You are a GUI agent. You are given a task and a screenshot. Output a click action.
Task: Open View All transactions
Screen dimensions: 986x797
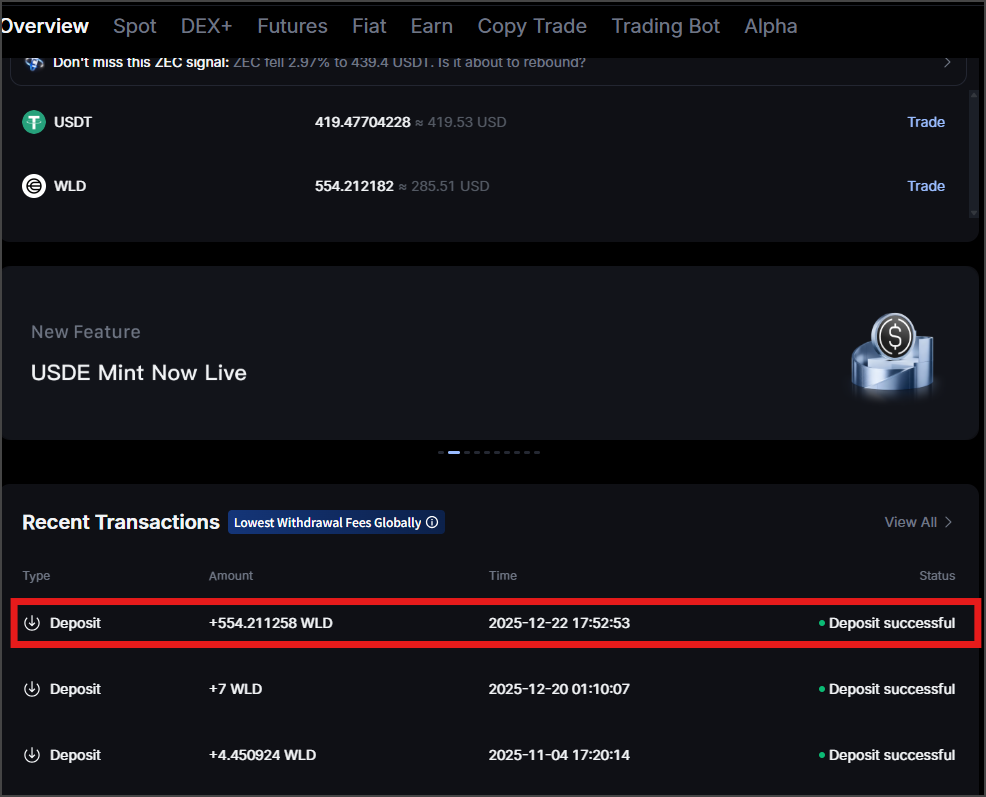click(918, 522)
